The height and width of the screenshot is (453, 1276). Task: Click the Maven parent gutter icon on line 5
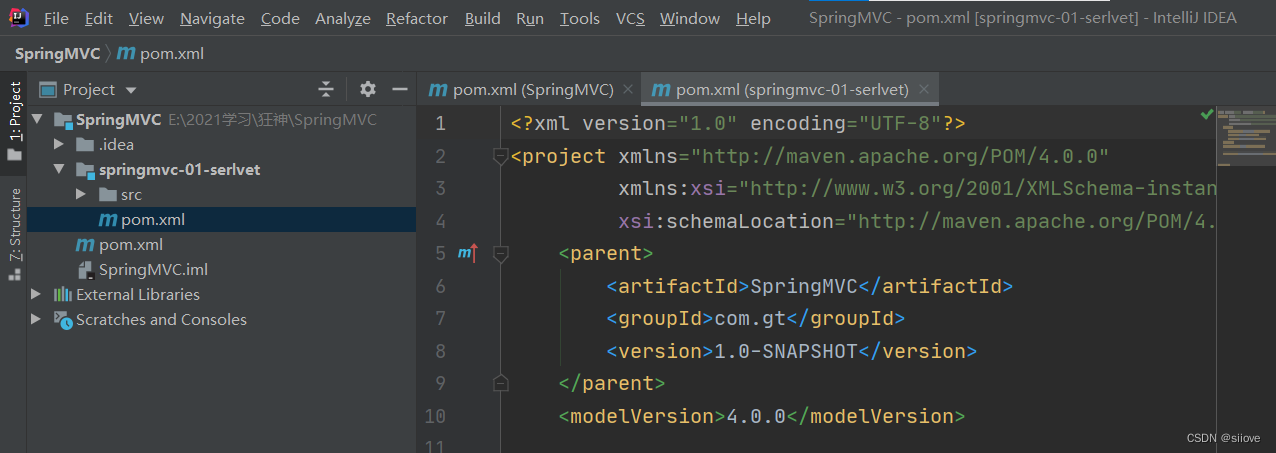pos(467,254)
